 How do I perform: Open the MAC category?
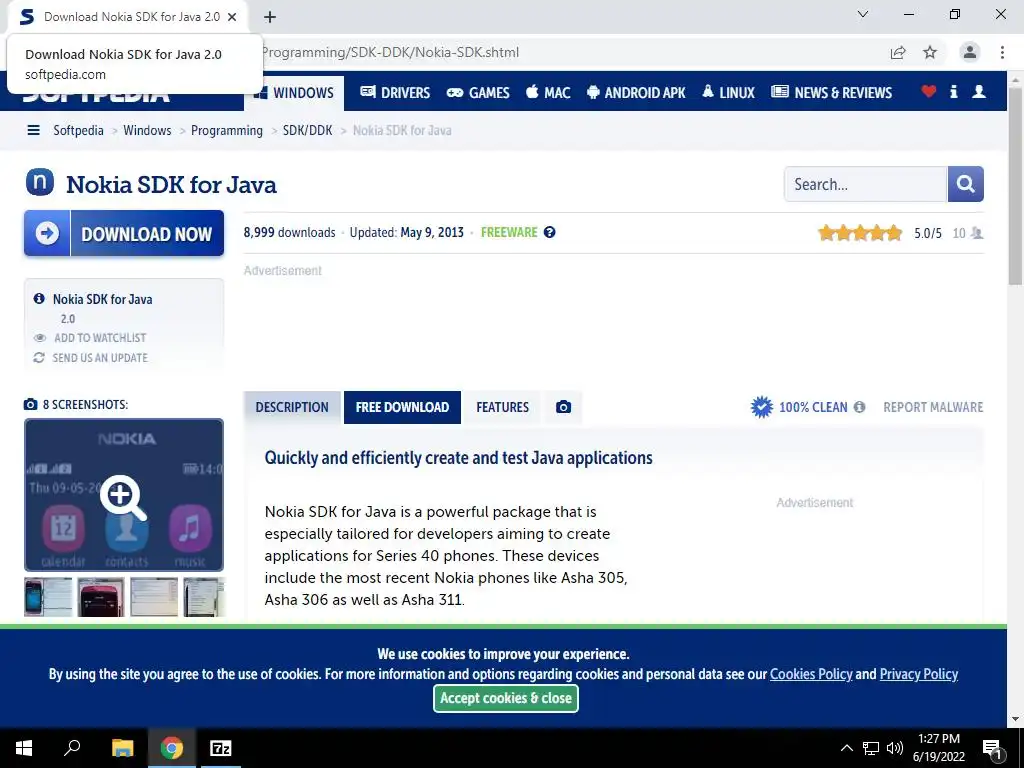(x=548, y=93)
